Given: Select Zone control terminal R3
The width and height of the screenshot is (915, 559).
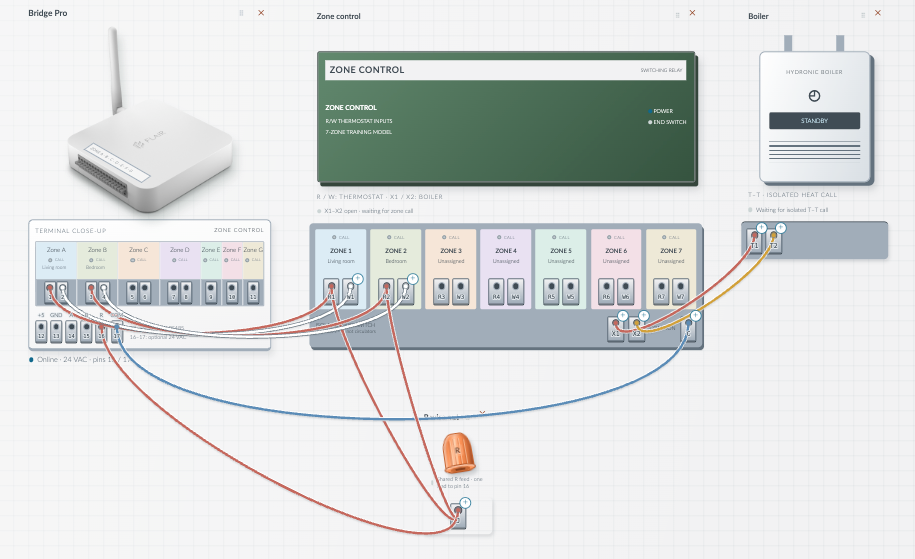Looking at the screenshot, I should [x=441, y=290].
